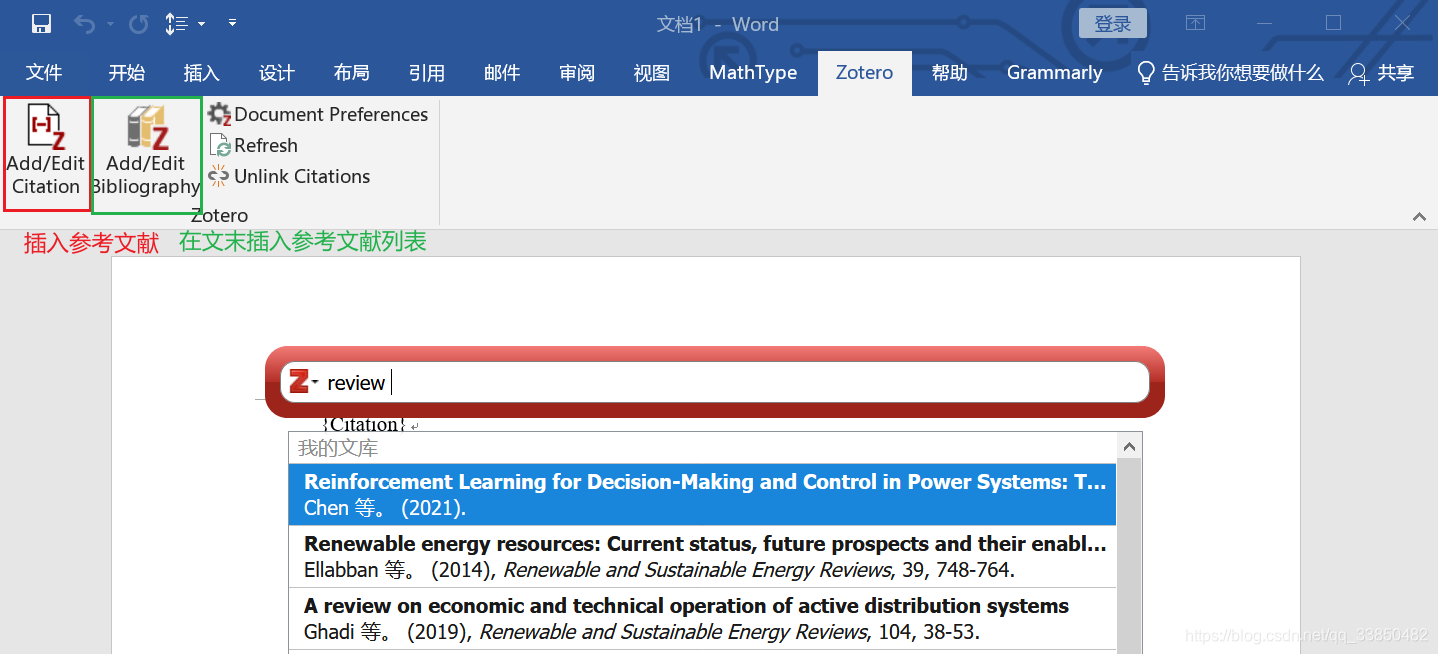Click Zotero Refresh

(x=254, y=145)
